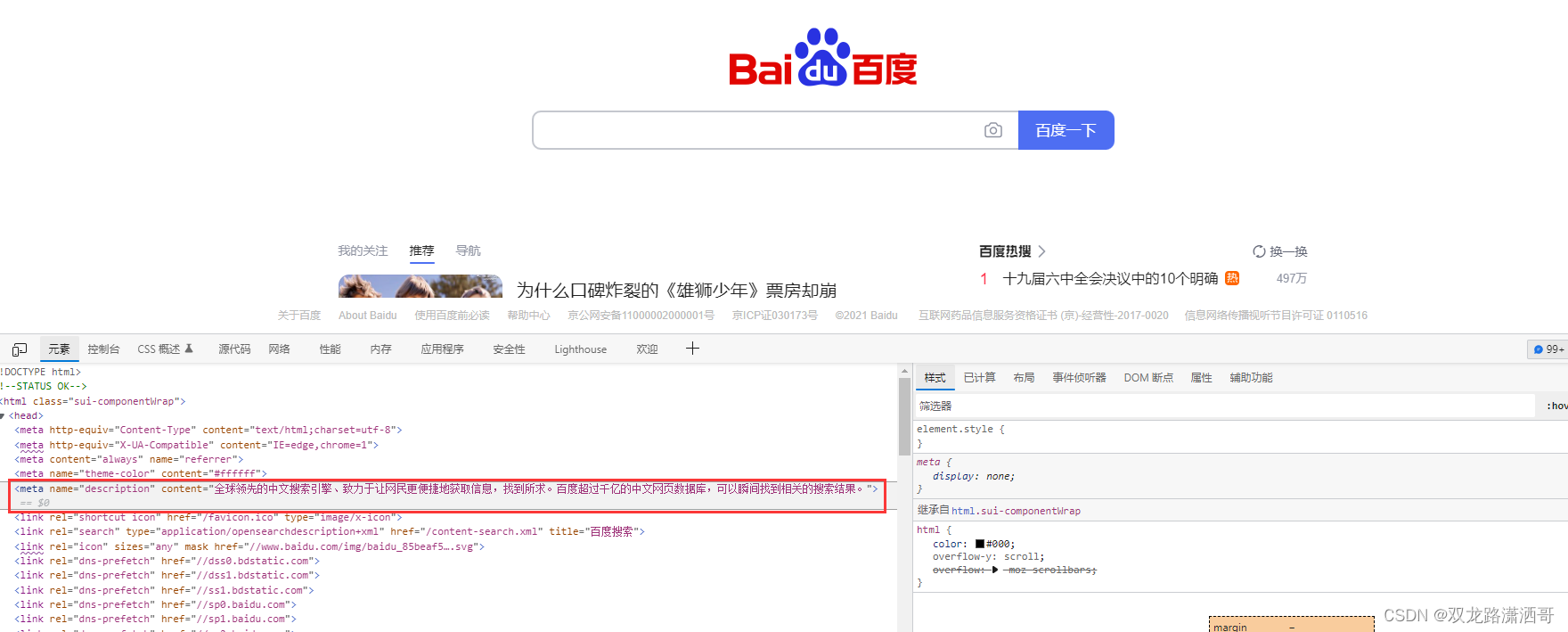Collapse the head element node
This screenshot has width=1568, height=632.
[3, 416]
